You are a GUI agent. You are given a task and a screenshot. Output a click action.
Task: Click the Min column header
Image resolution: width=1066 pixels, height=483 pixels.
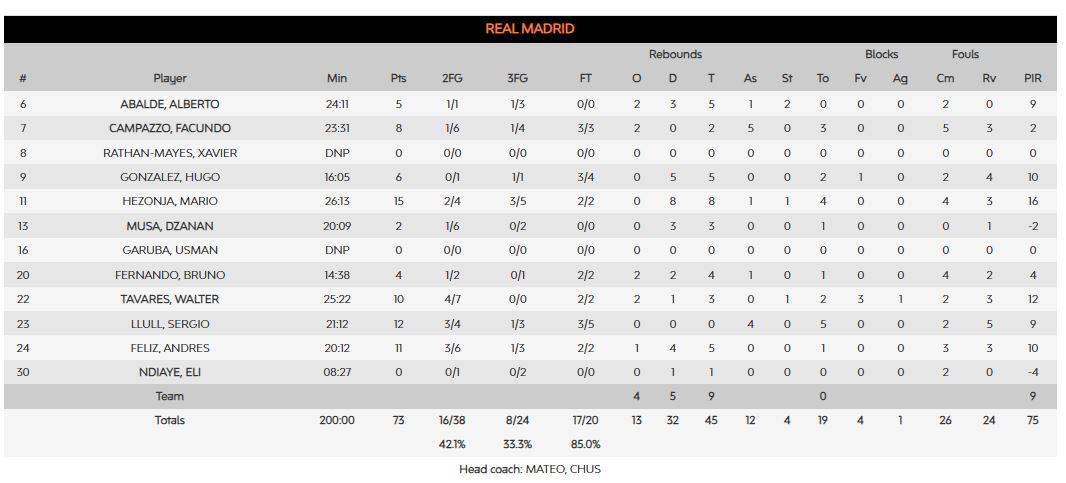click(x=337, y=79)
